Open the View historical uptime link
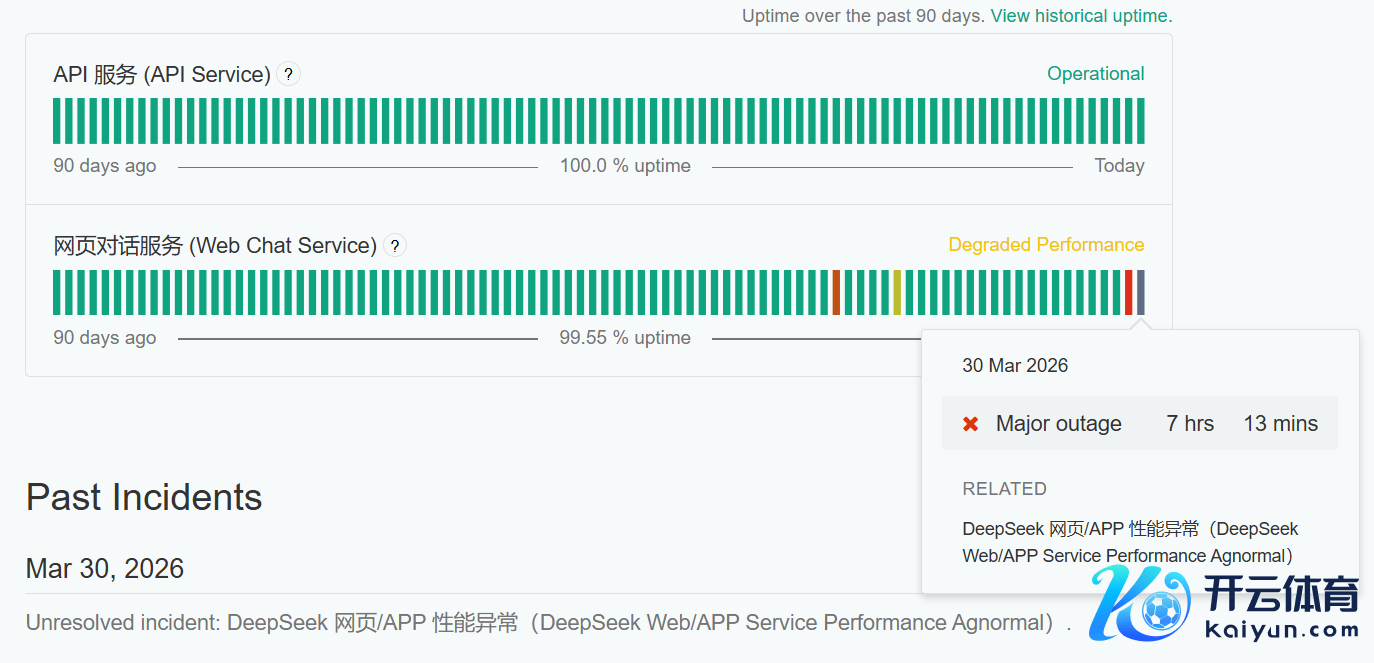Image resolution: width=1374 pixels, height=663 pixels. click(1081, 16)
